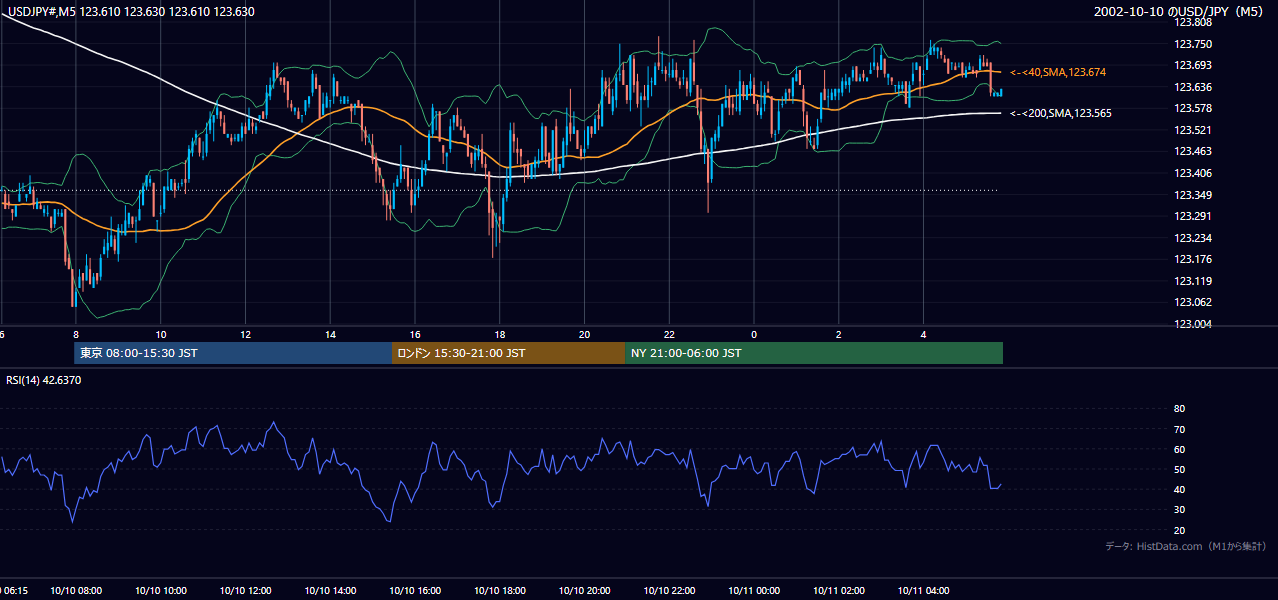Screen dimensions: 1278x600
Task: Select the Tokyo 08:00-15:30 JST session bar
Action: pyautogui.click(x=233, y=353)
